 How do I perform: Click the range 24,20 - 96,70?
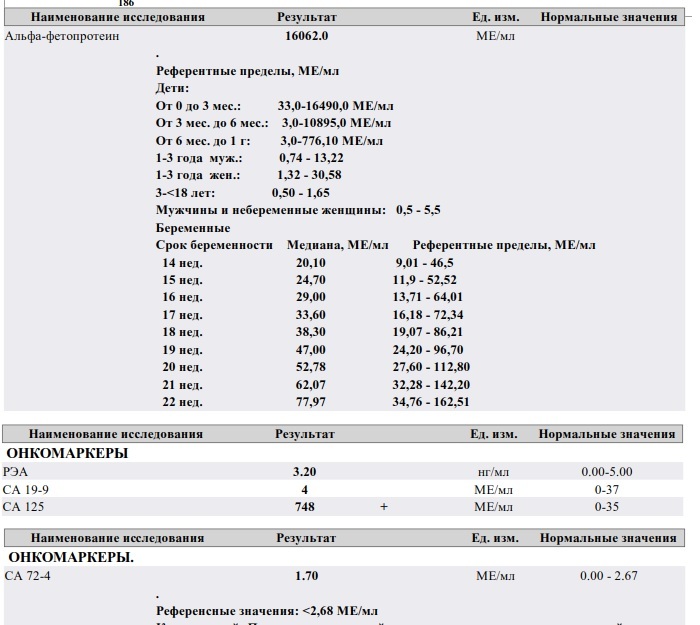click(428, 350)
